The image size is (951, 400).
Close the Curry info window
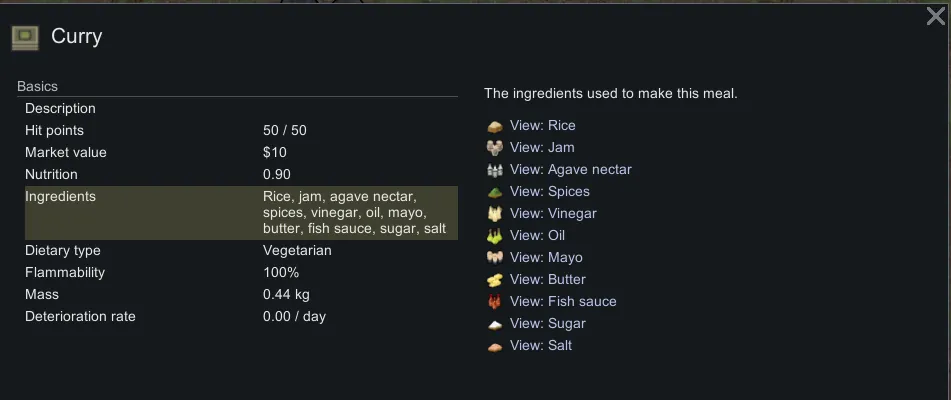pos(935,16)
